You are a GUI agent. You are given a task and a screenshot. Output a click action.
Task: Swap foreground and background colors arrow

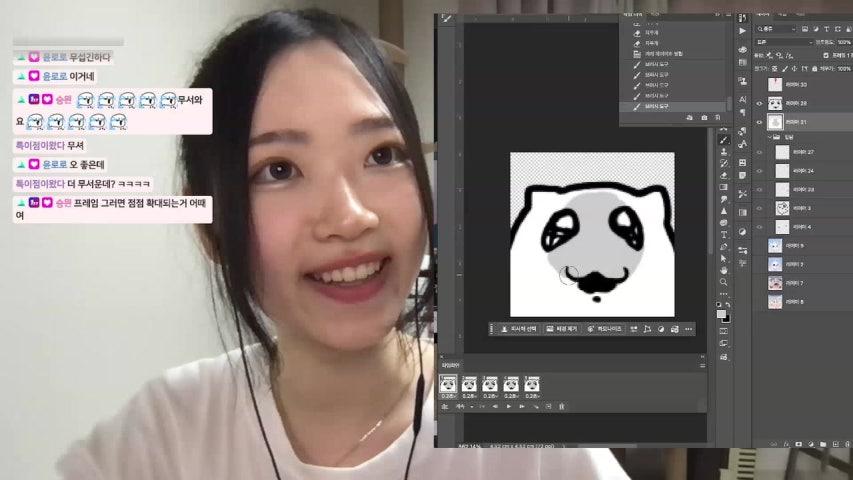tap(728, 304)
